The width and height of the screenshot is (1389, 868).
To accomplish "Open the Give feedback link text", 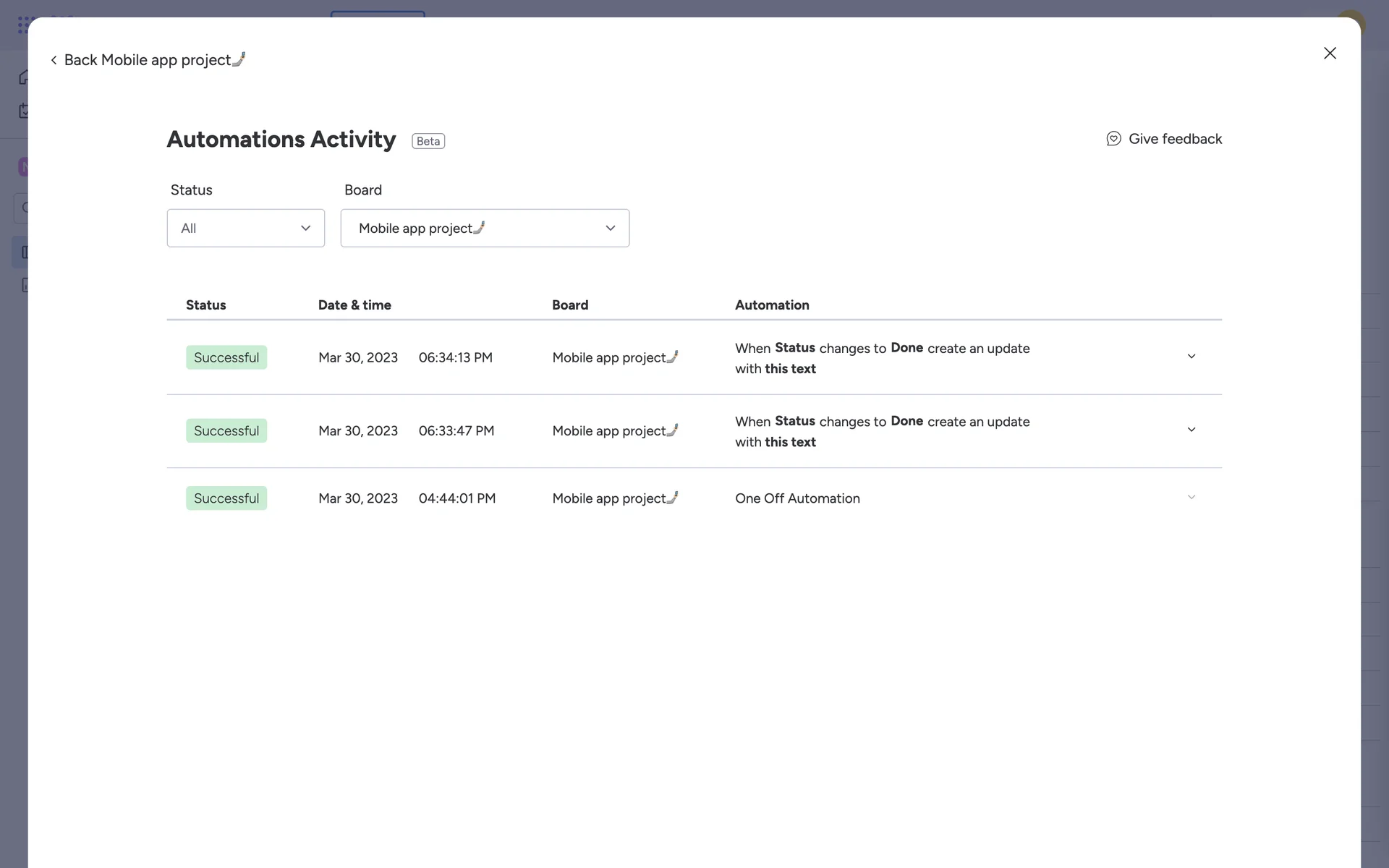I will pyautogui.click(x=1175, y=139).
